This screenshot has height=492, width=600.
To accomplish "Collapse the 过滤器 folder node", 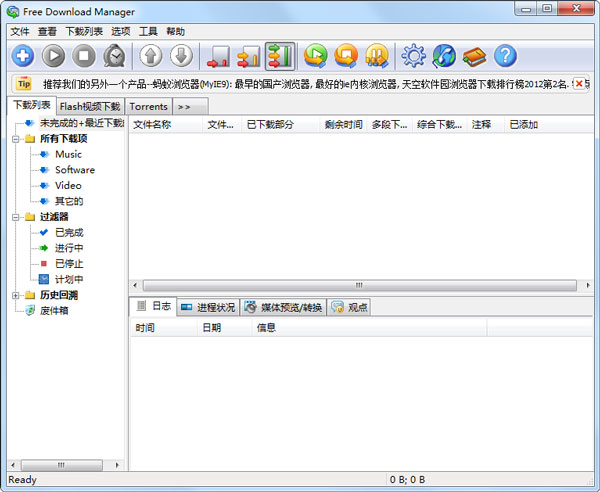I will tap(16, 217).
